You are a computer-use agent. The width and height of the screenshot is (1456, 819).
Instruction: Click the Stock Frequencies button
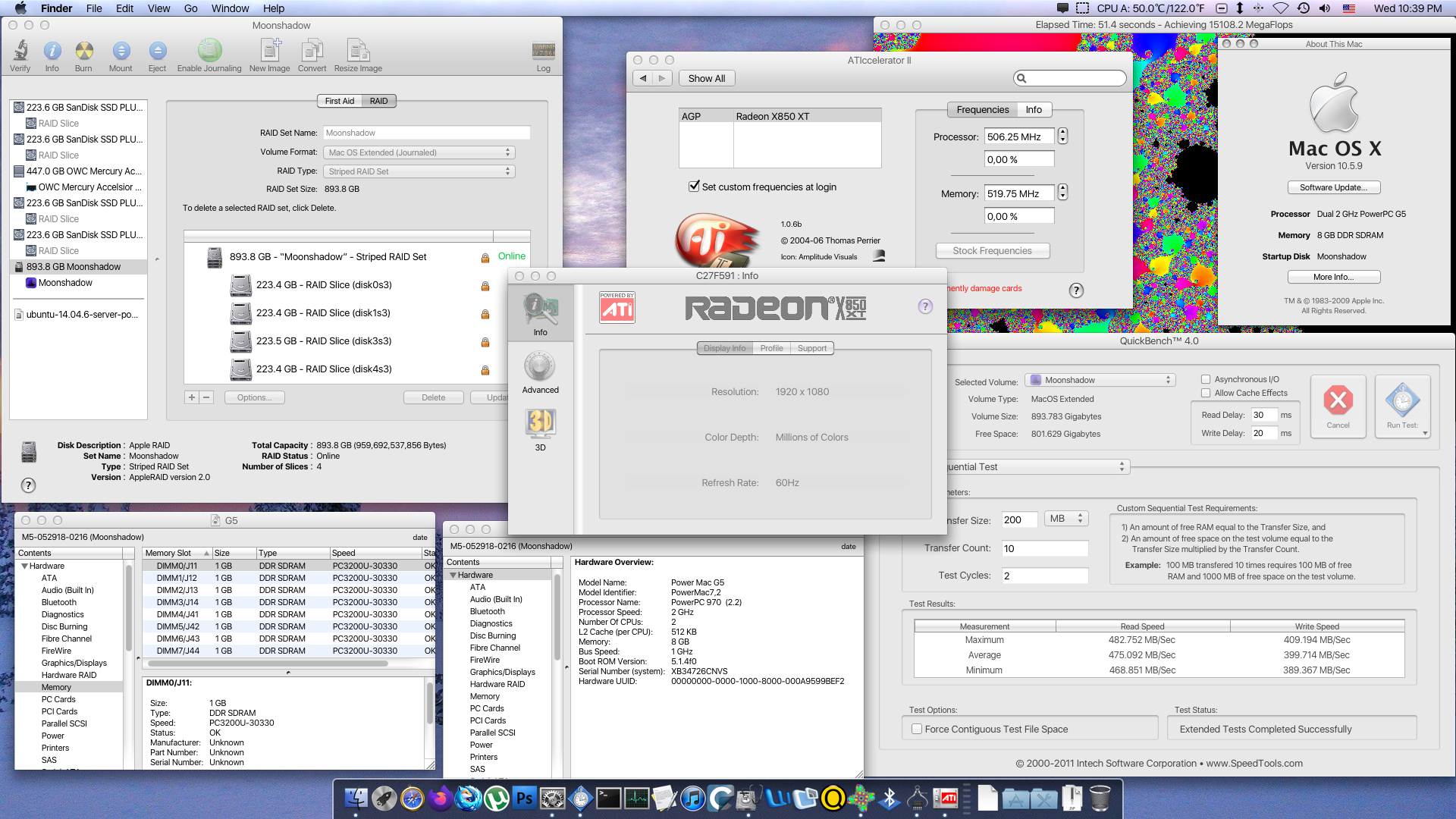(992, 251)
